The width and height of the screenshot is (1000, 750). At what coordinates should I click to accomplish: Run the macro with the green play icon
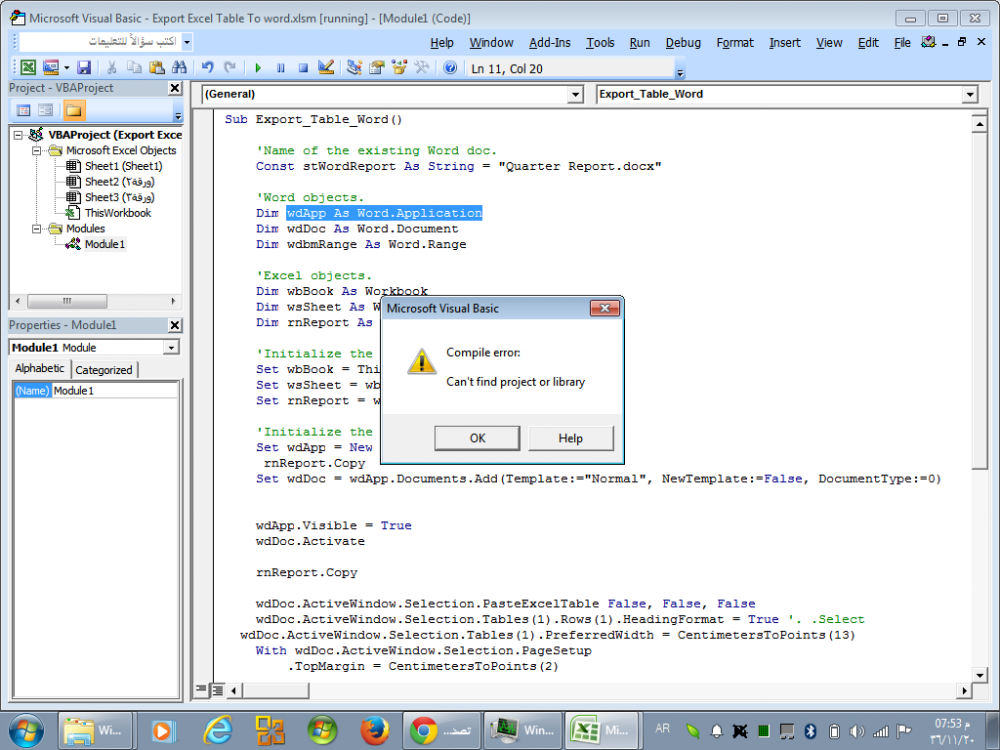(x=258, y=68)
